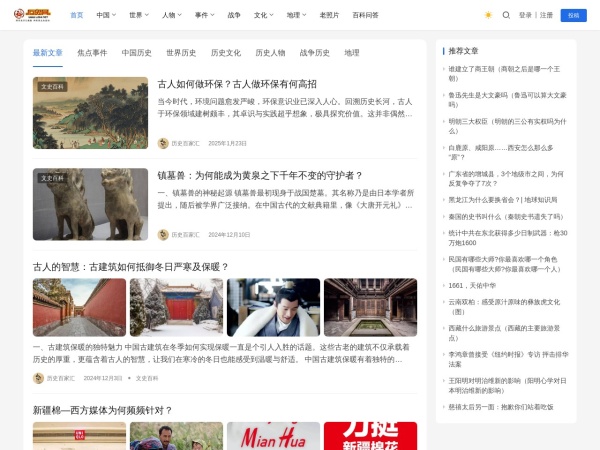This screenshot has width=600, height=450.
Task: Open recommended article 西藏什么旅游景点
Action: pyautogui.click(x=504, y=333)
